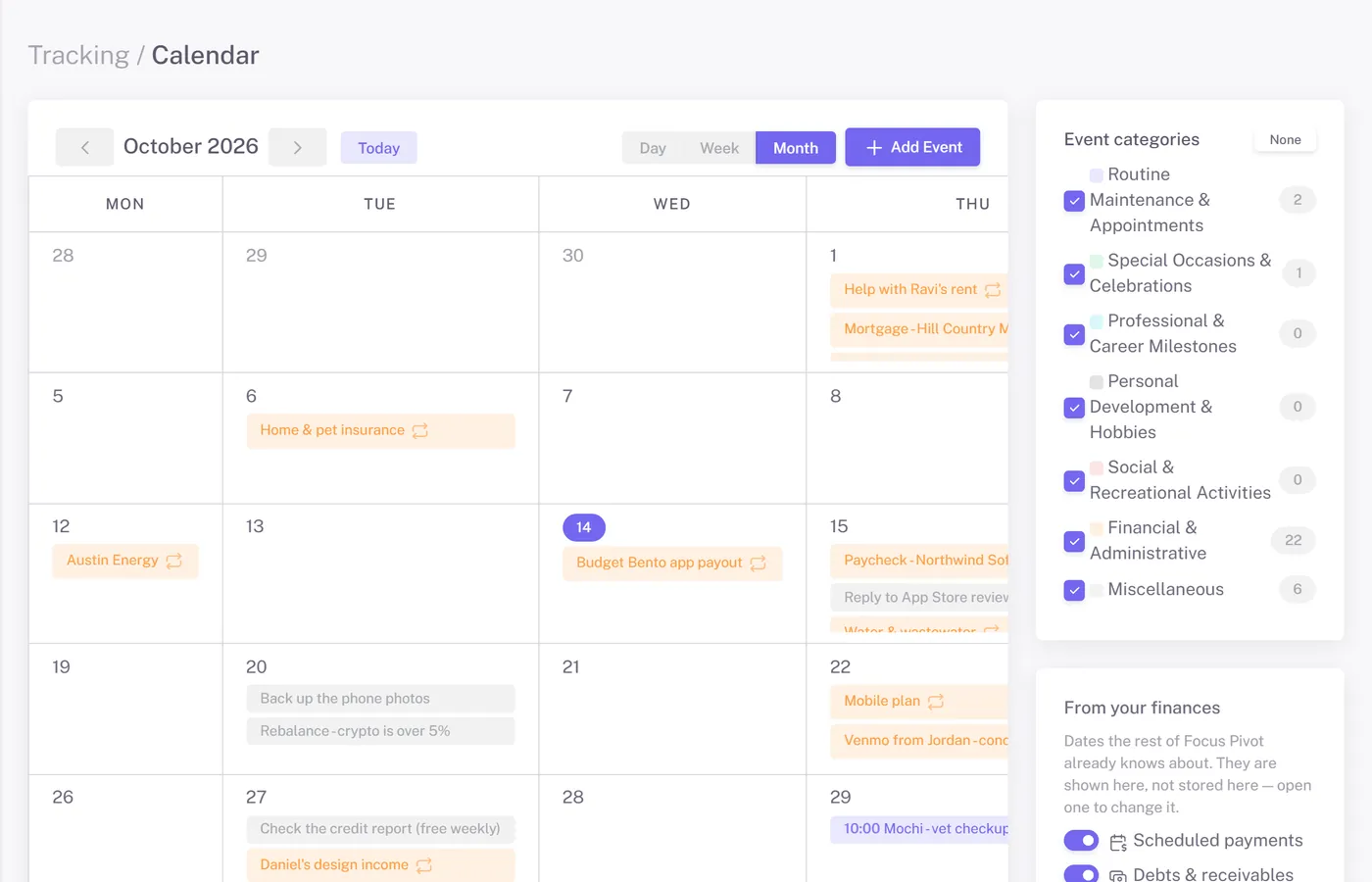The image size is (1372, 882).
Task: Uncheck the Miscellaneous category
Action: [x=1074, y=590]
